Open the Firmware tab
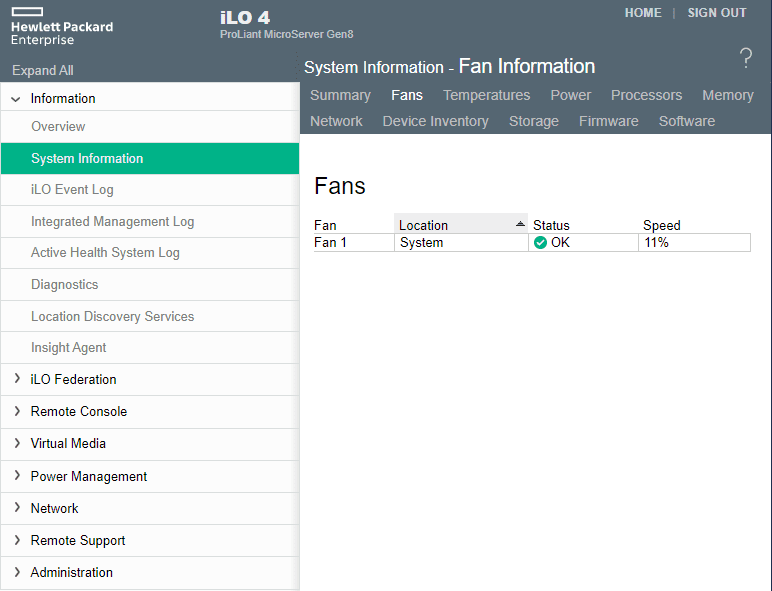Image resolution: width=772 pixels, height=591 pixels. pos(609,121)
